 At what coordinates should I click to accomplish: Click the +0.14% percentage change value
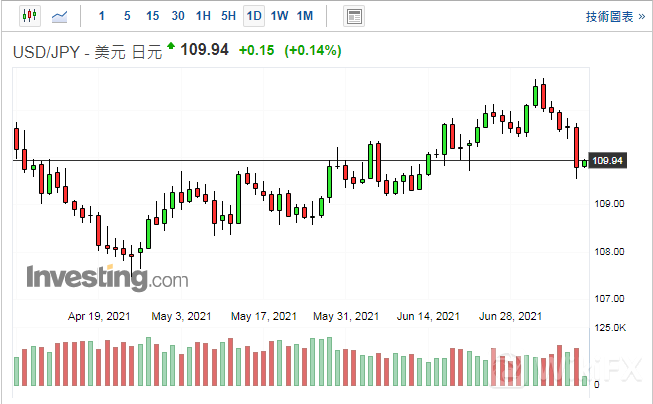(x=313, y=50)
